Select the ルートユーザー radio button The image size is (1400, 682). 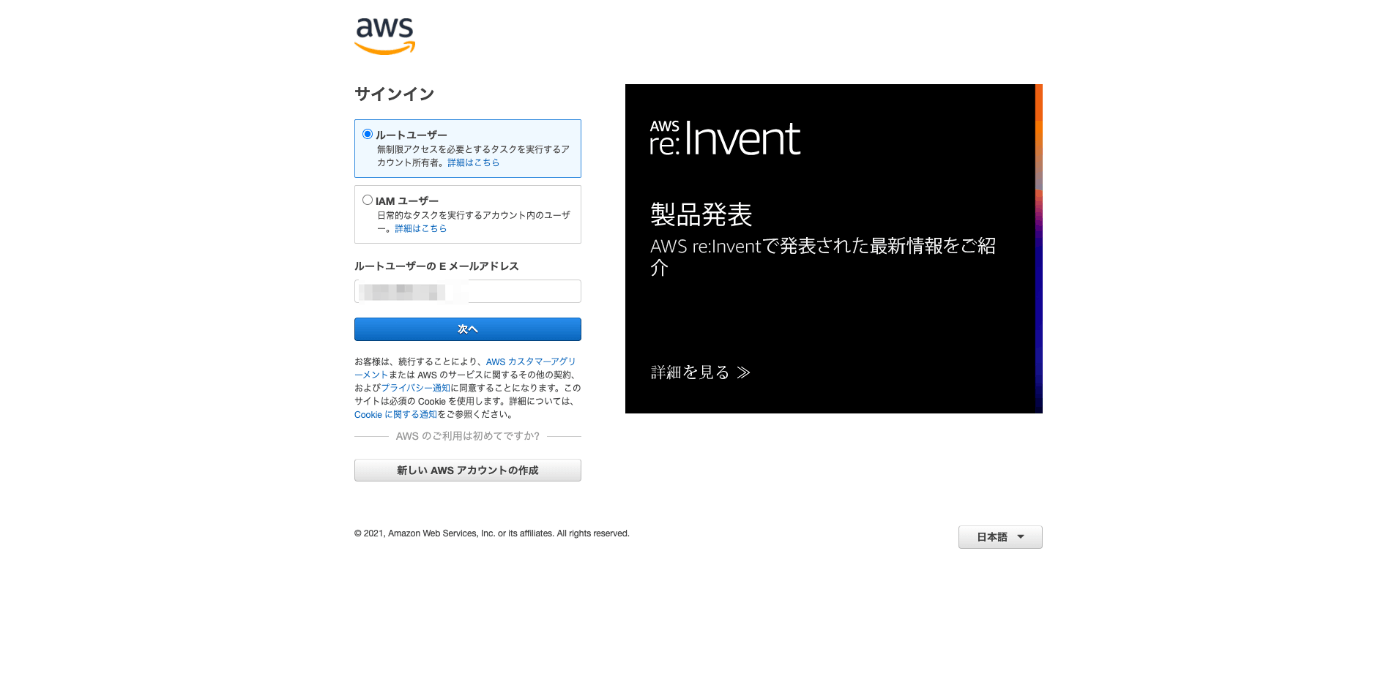tap(367, 134)
